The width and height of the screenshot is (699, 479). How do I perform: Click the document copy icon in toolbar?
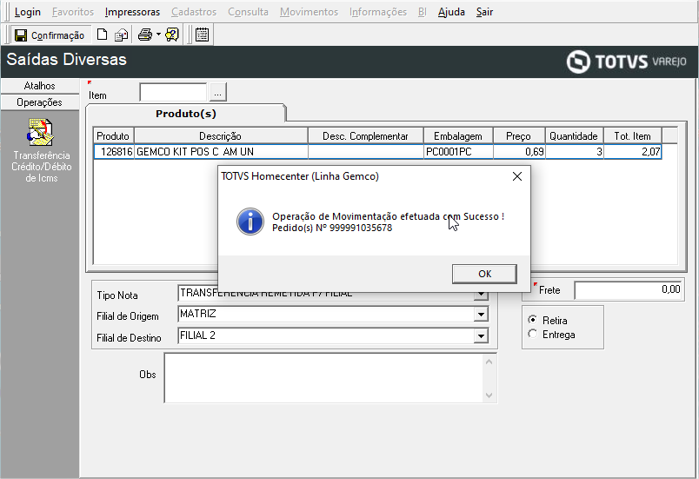tap(121, 35)
